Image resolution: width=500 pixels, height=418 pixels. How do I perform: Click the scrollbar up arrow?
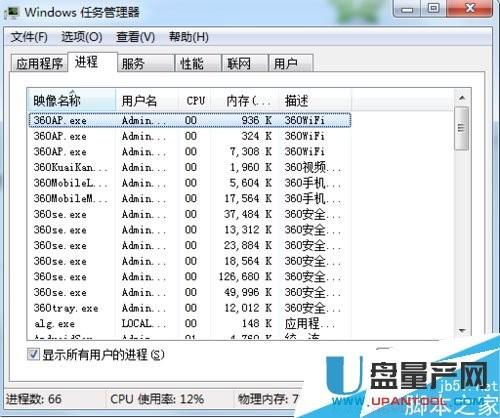(462, 98)
